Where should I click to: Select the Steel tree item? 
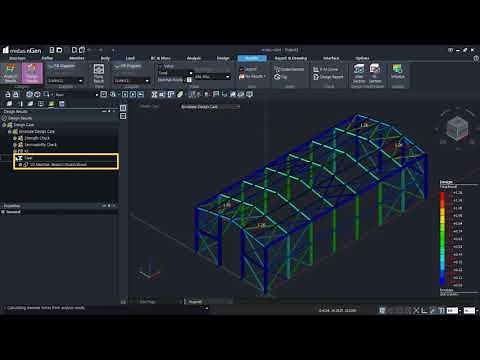point(28,158)
